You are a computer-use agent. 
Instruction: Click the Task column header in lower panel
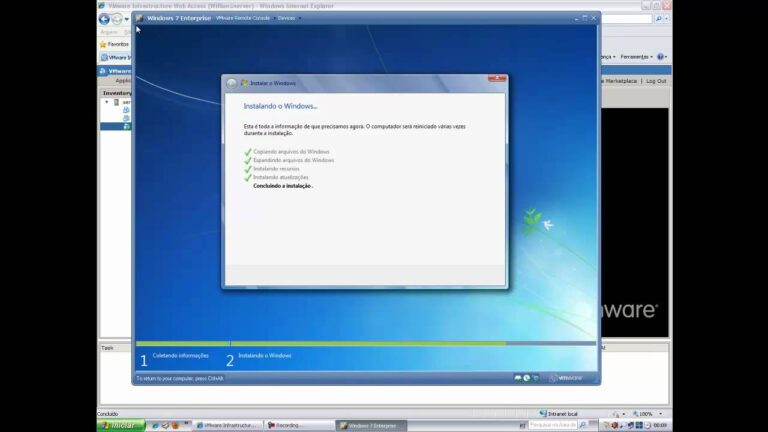point(107,348)
